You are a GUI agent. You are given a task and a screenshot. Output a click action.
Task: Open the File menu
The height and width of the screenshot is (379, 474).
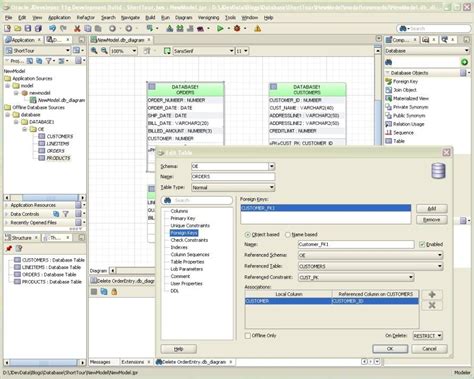tap(9, 18)
